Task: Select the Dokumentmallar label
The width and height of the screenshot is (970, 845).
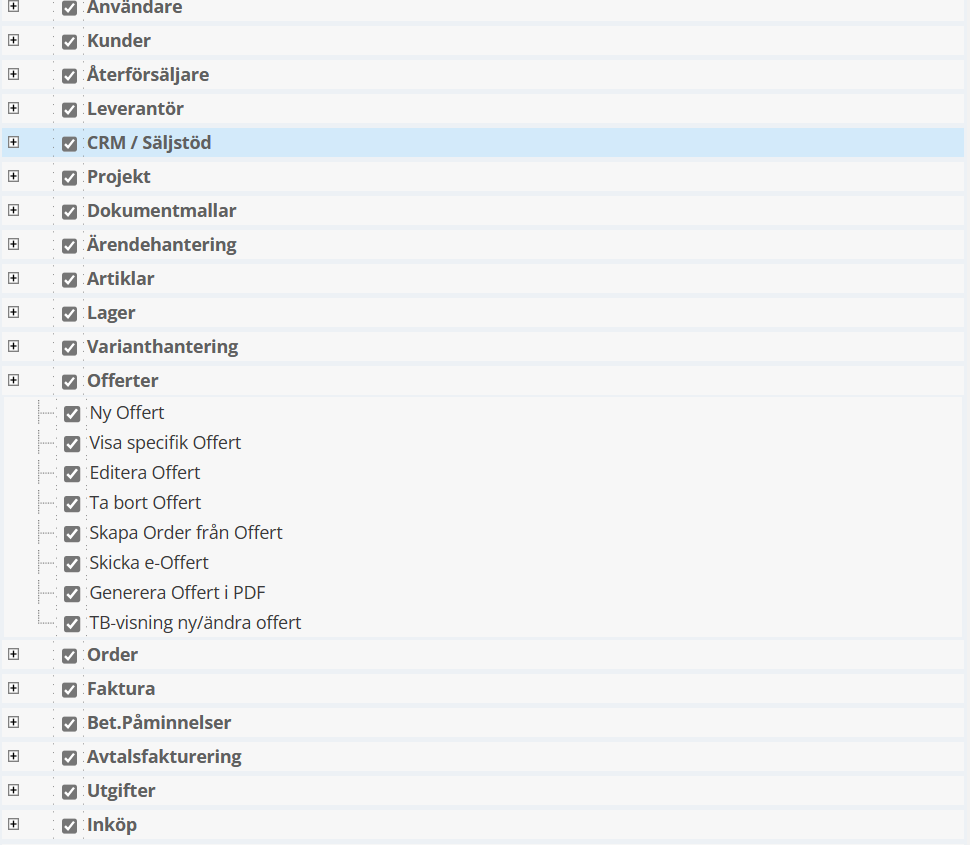Action: tap(161, 211)
